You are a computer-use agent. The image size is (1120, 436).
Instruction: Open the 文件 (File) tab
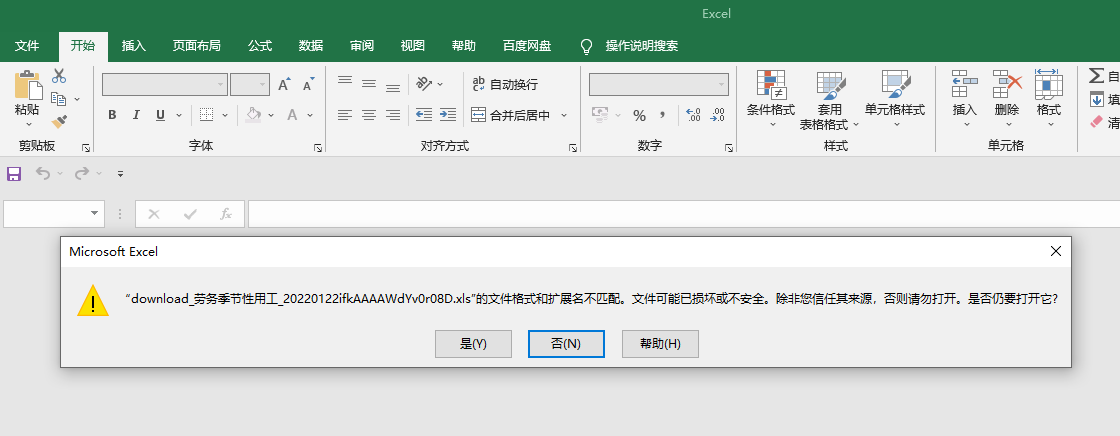point(27,46)
